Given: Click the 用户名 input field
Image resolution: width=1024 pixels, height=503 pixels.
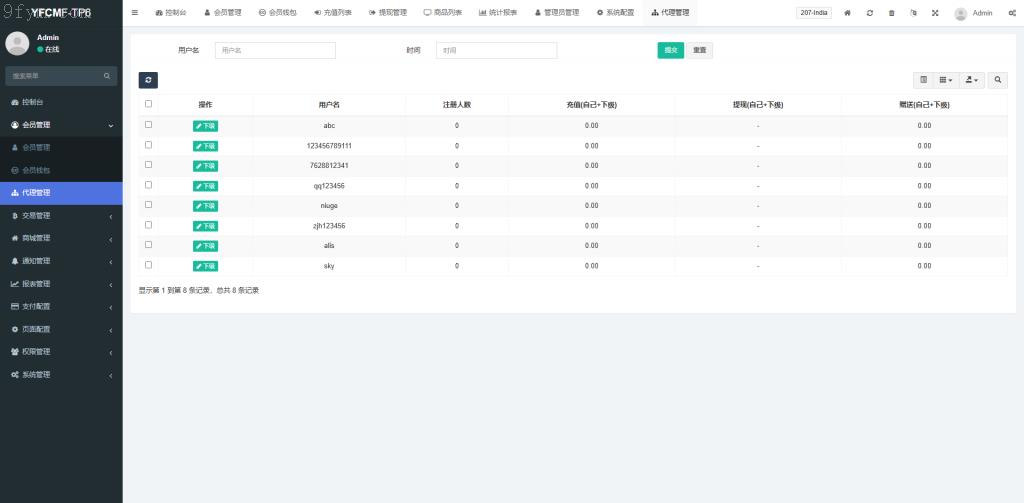Looking at the screenshot, I should pos(275,50).
